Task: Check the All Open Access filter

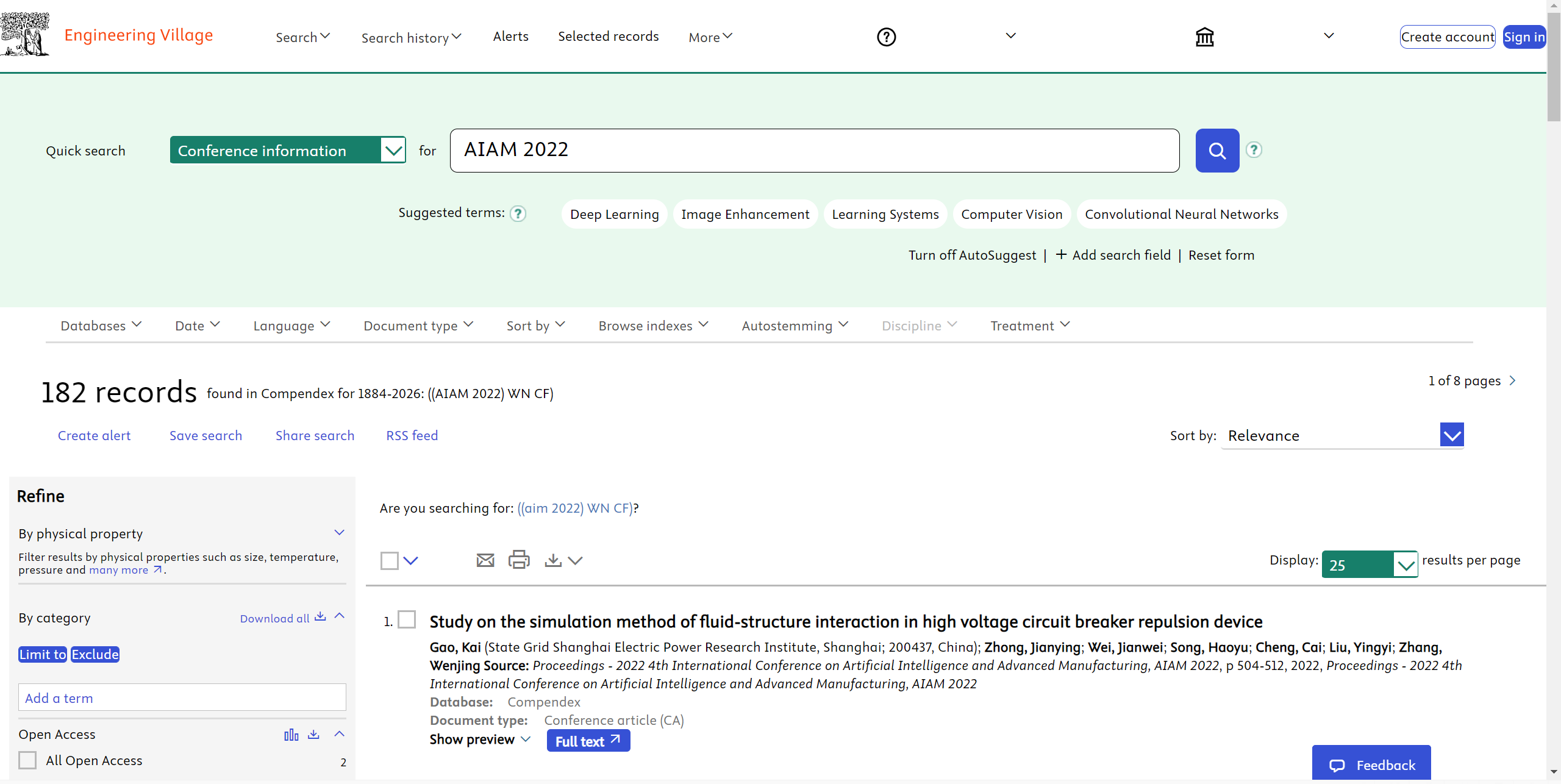Action: point(27,760)
